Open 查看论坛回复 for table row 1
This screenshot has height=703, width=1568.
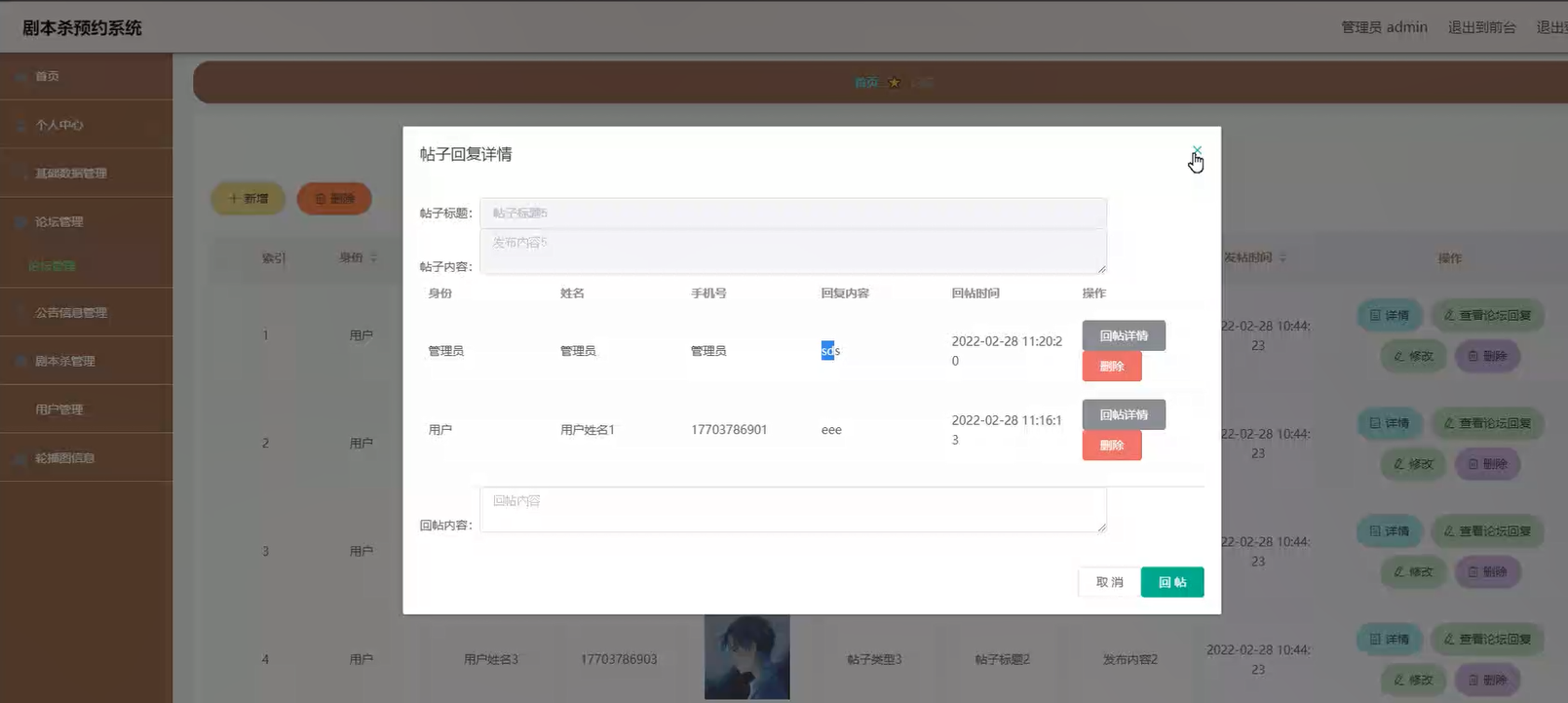point(1487,316)
